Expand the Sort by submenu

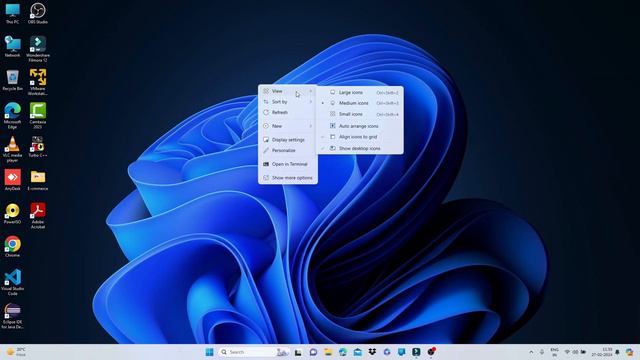(x=288, y=102)
